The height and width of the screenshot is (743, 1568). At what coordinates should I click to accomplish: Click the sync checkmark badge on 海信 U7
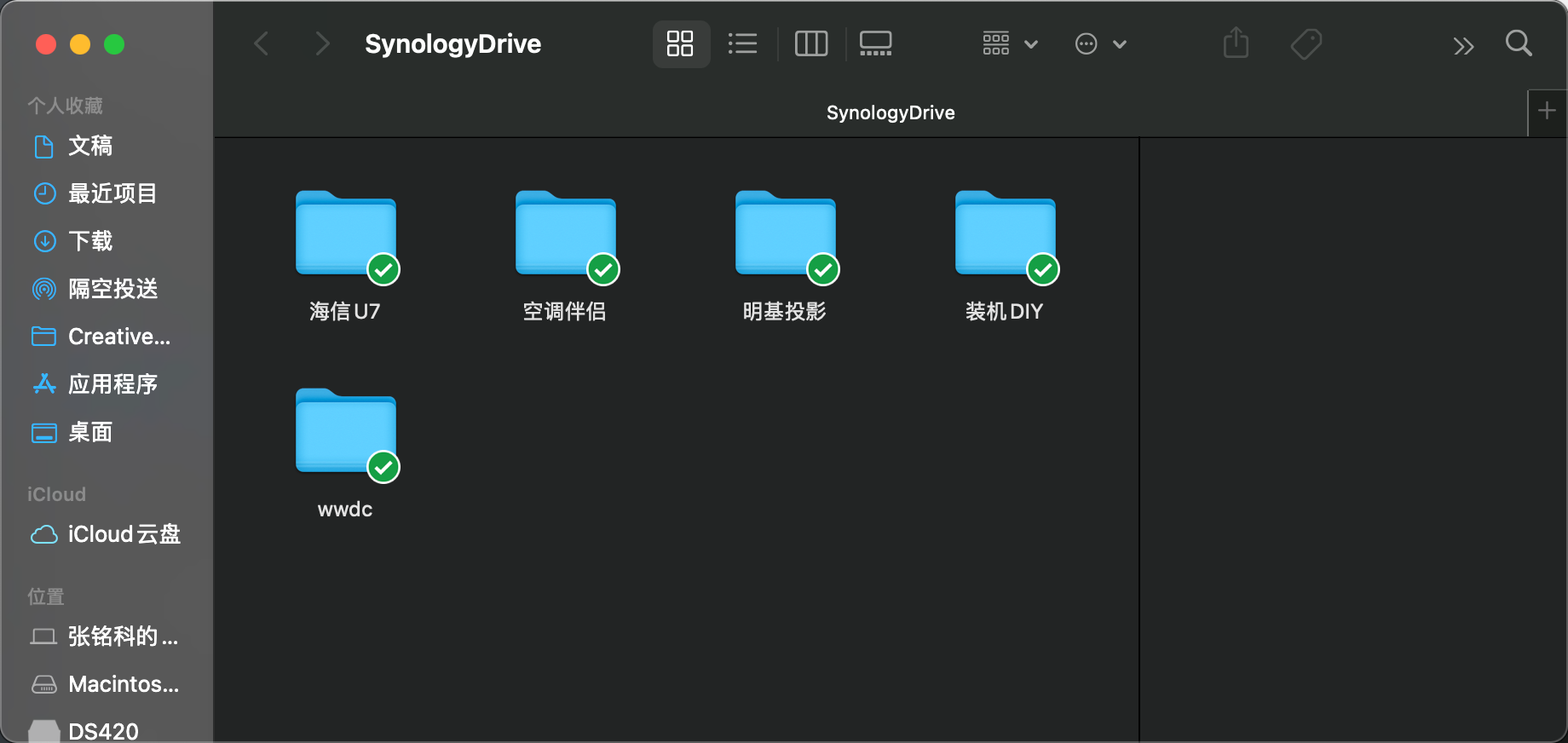(x=383, y=269)
